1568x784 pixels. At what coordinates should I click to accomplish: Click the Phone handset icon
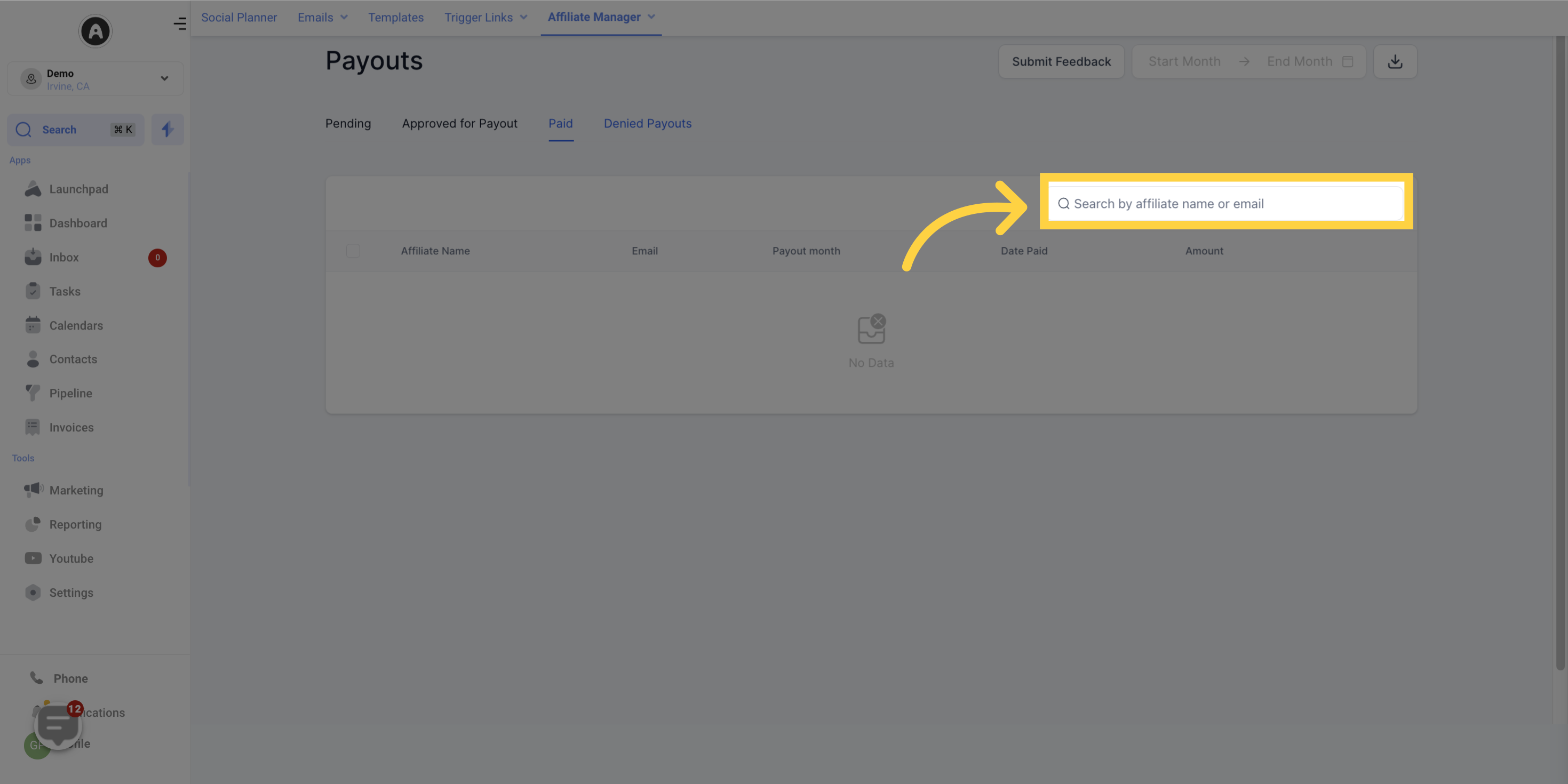pos(36,677)
